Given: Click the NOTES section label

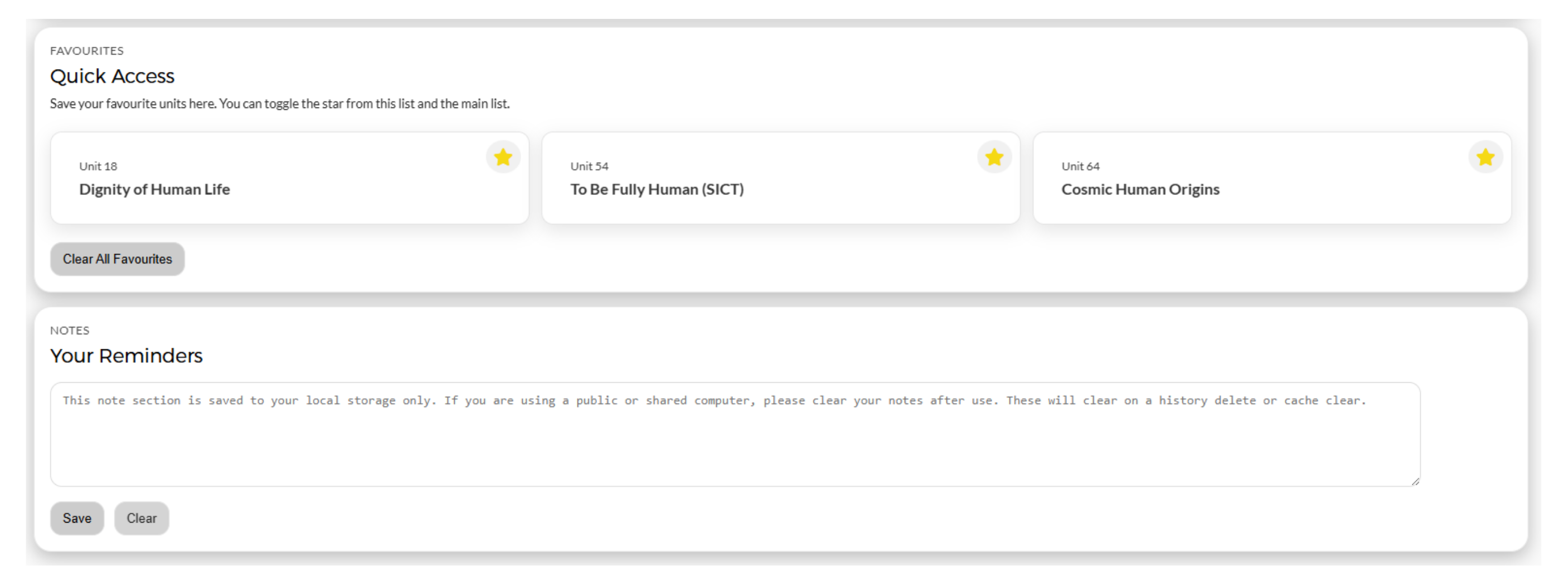Looking at the screenshot, I should coord(69,330).
